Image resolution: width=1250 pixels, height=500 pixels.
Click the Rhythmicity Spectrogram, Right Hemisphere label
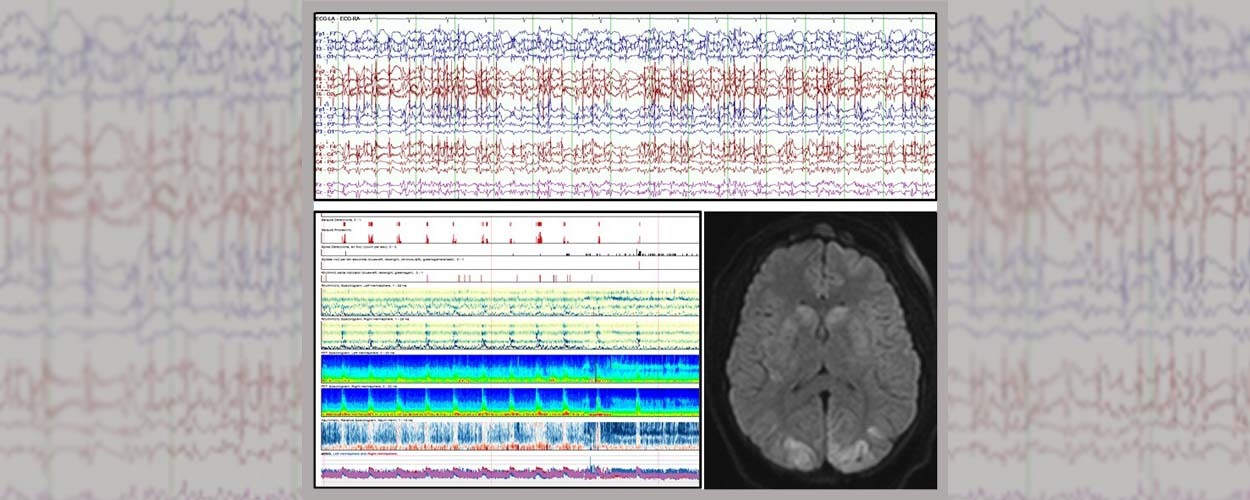[x=365, y=319]
